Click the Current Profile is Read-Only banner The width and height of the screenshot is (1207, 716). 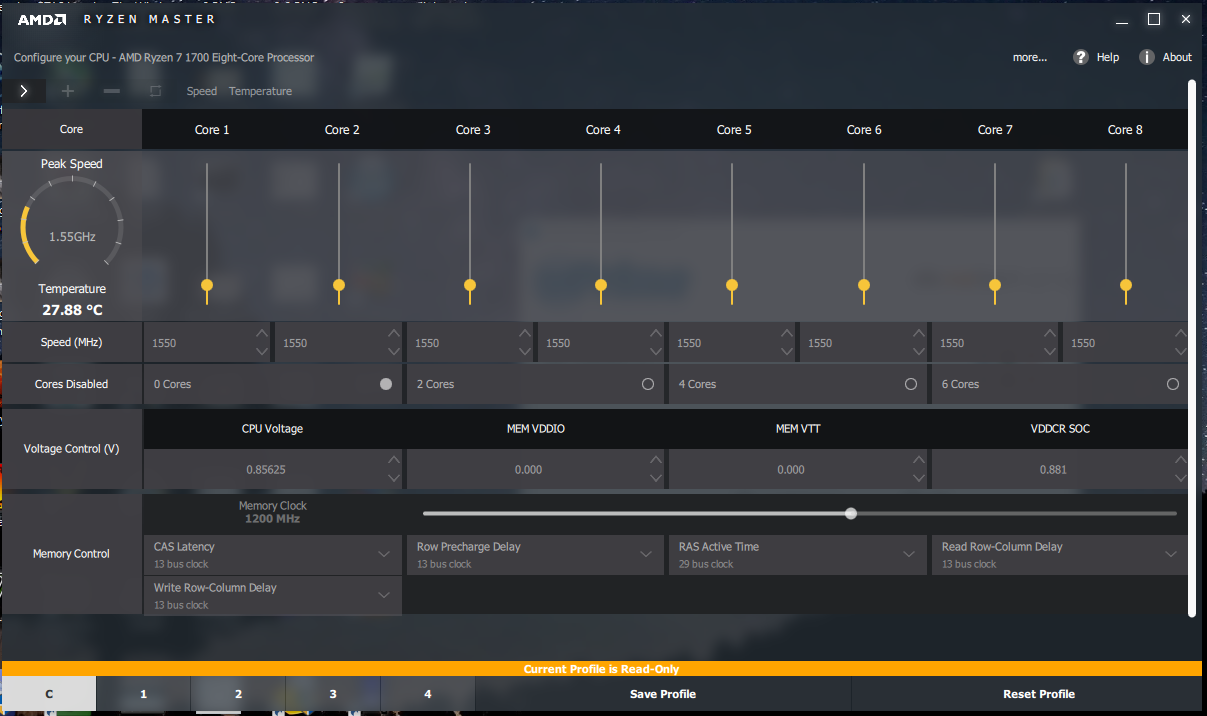tap(602, 669)
